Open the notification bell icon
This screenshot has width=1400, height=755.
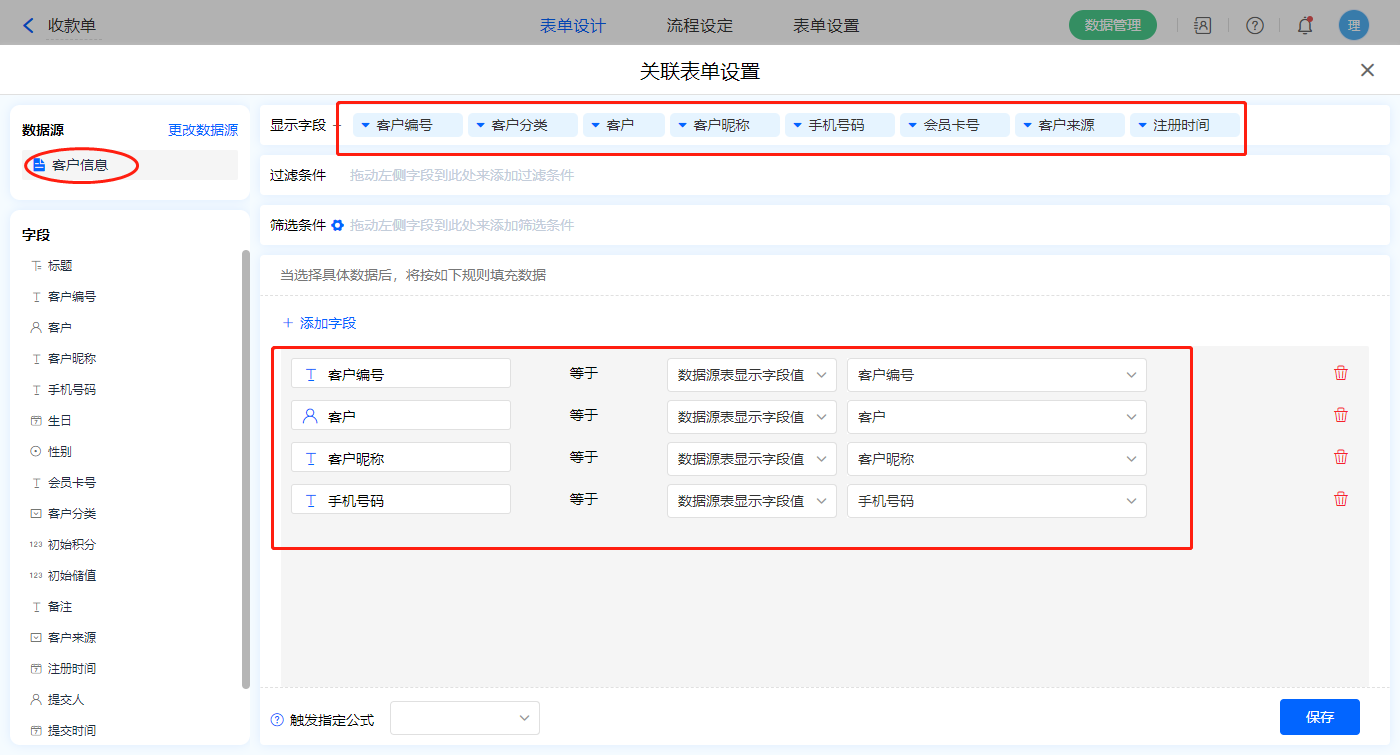pyautogui.click(x=1305, y=26)
